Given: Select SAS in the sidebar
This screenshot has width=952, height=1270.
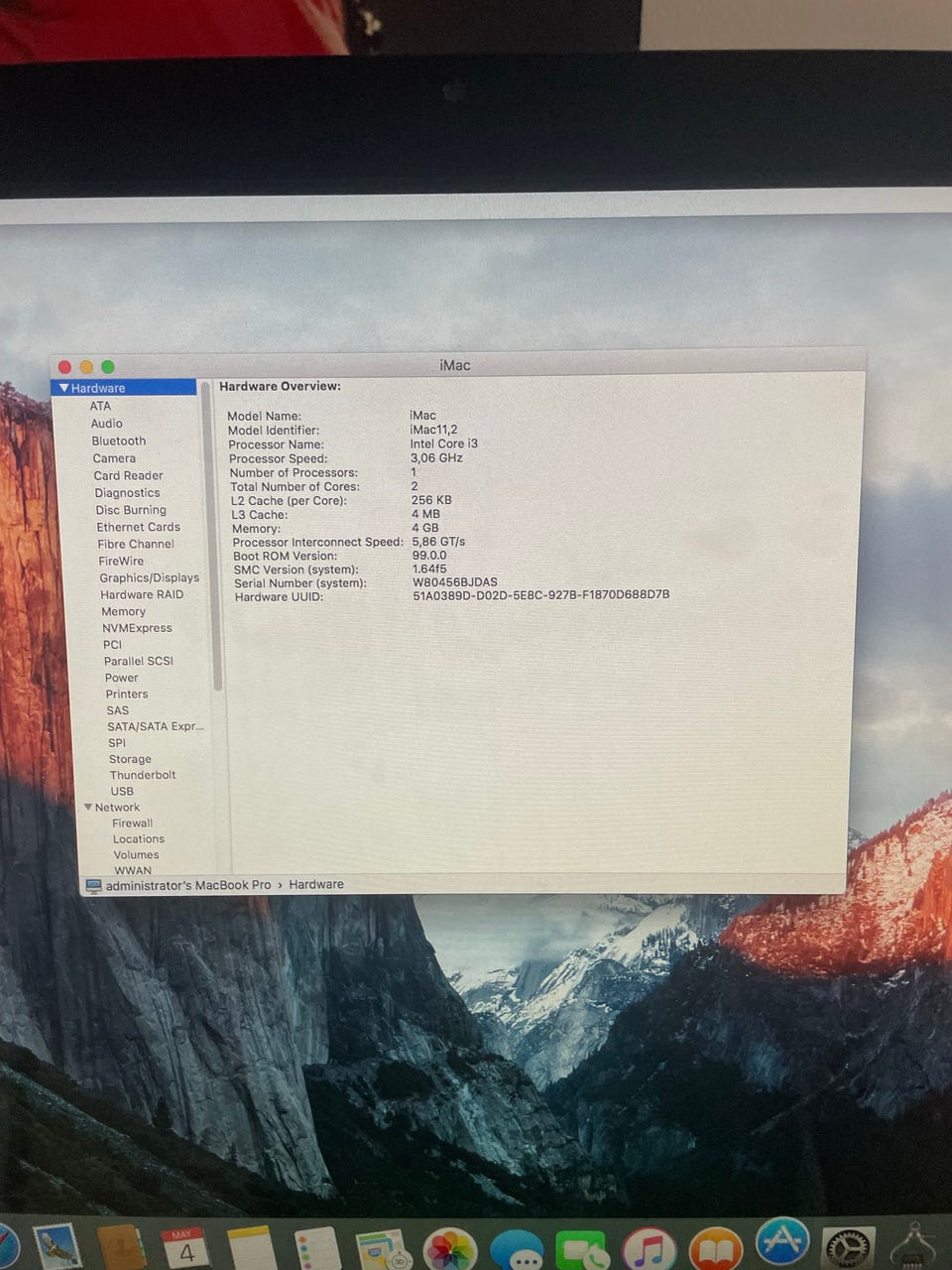Looking at the screenshot, I should pyautogui.click(x=117, y=710).
